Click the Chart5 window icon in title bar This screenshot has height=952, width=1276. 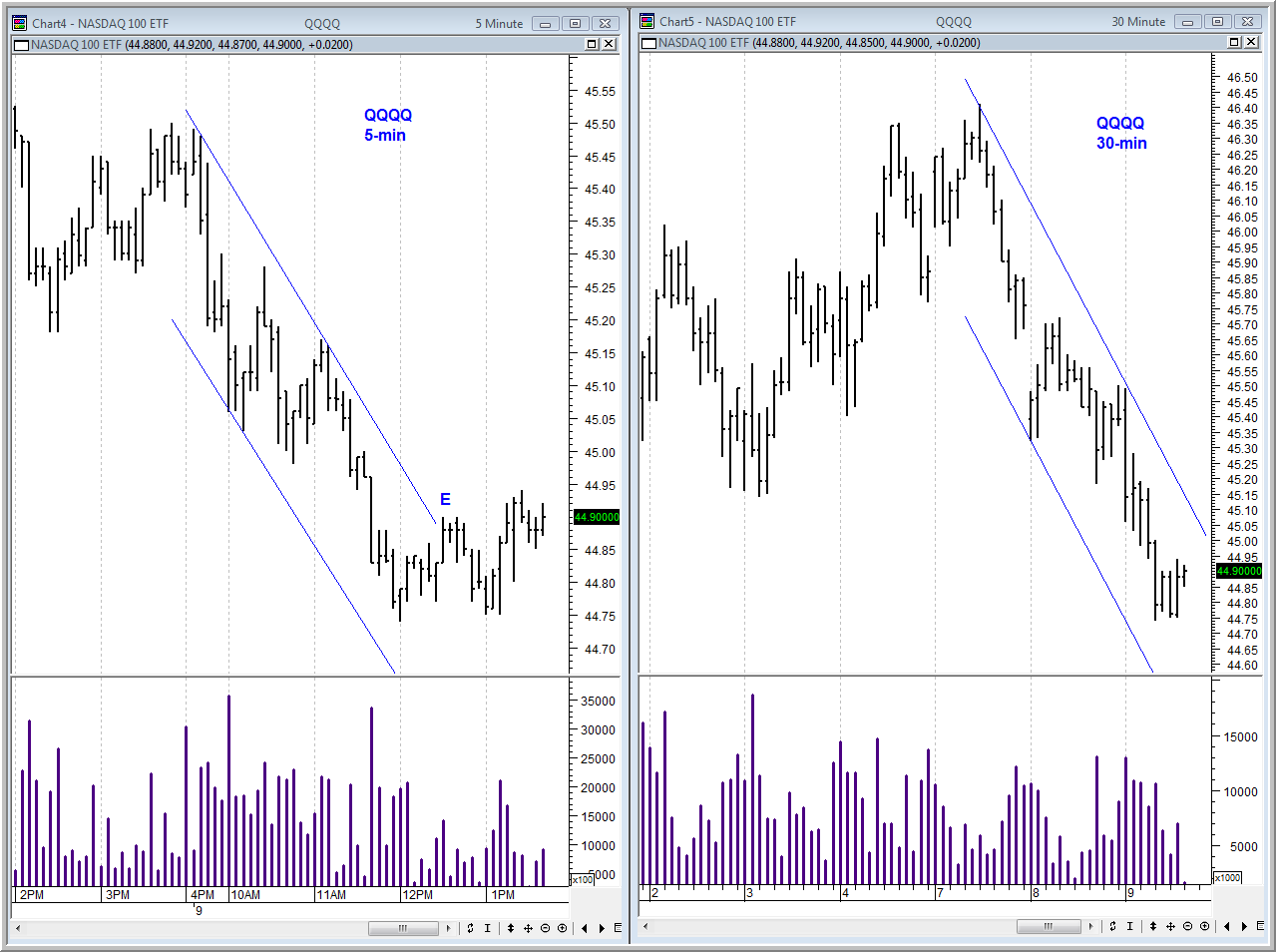pos(647,21)
